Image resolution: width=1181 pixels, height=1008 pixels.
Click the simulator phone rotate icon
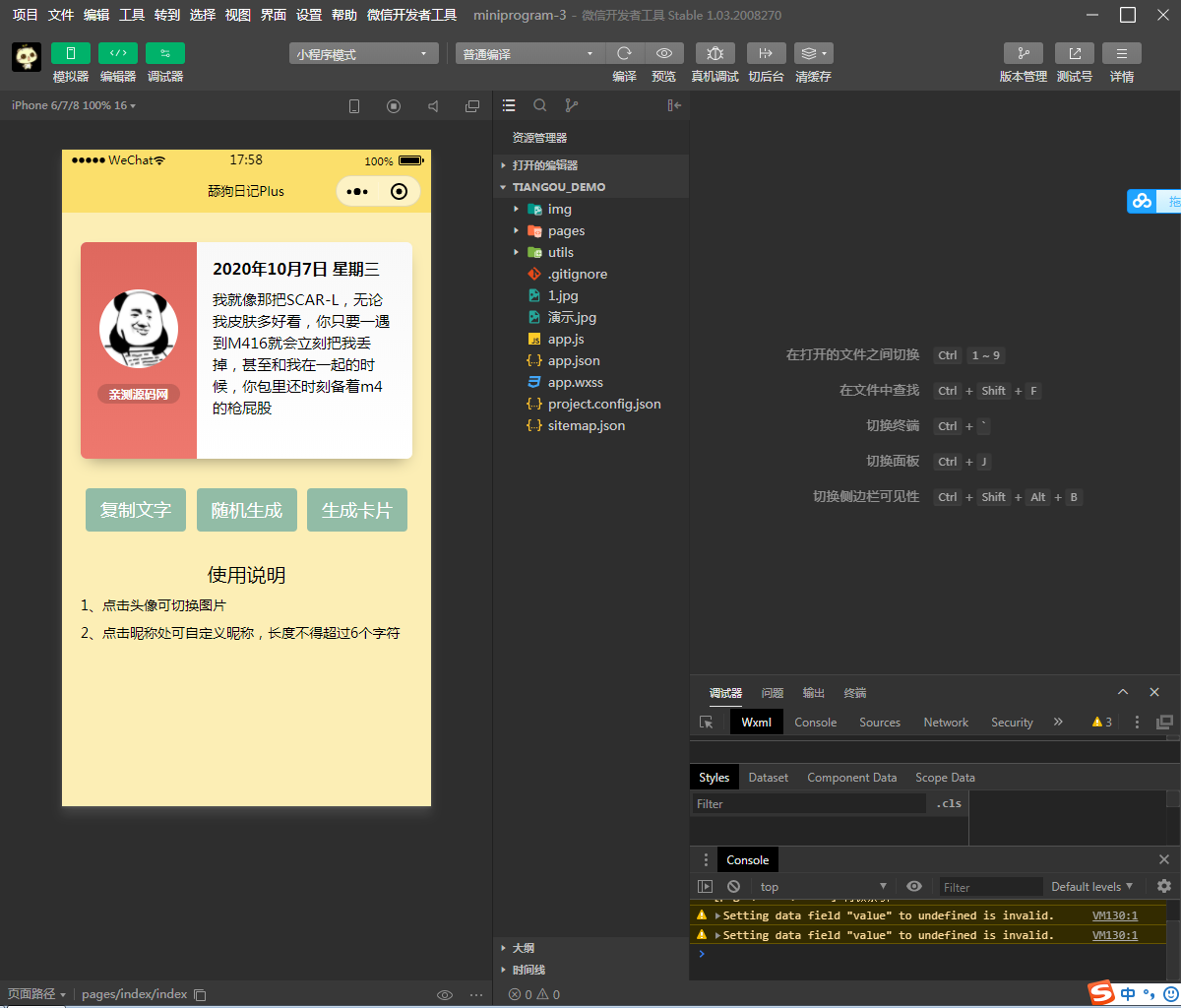click(354, 106)
